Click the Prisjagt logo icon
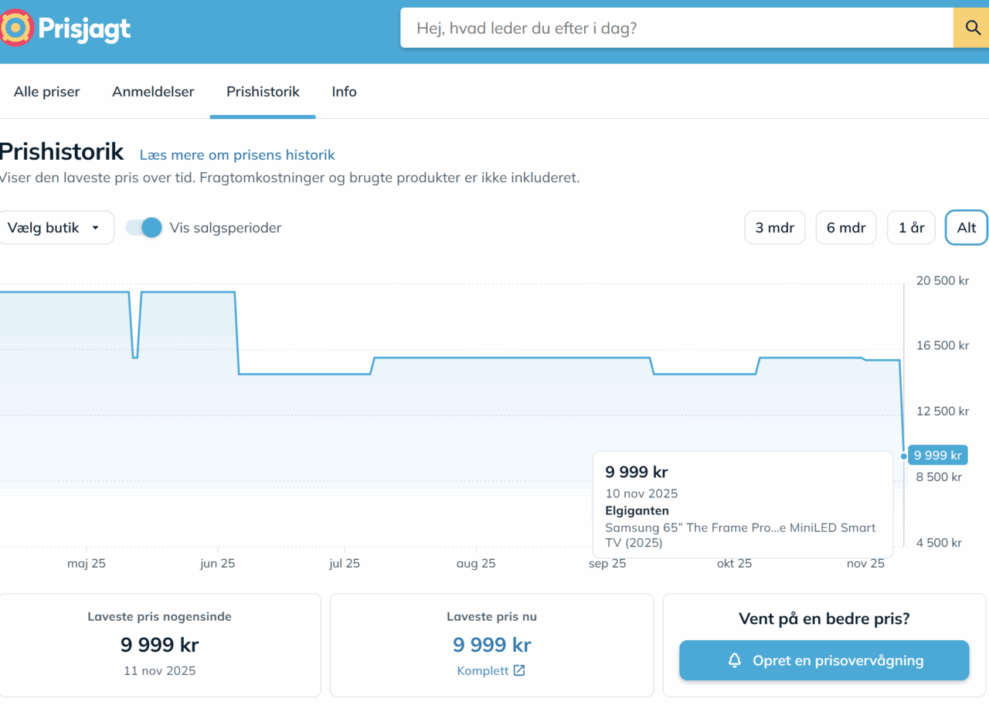This screenshot has width=989, height=705. pyautogui.click(x=17, y=28)
